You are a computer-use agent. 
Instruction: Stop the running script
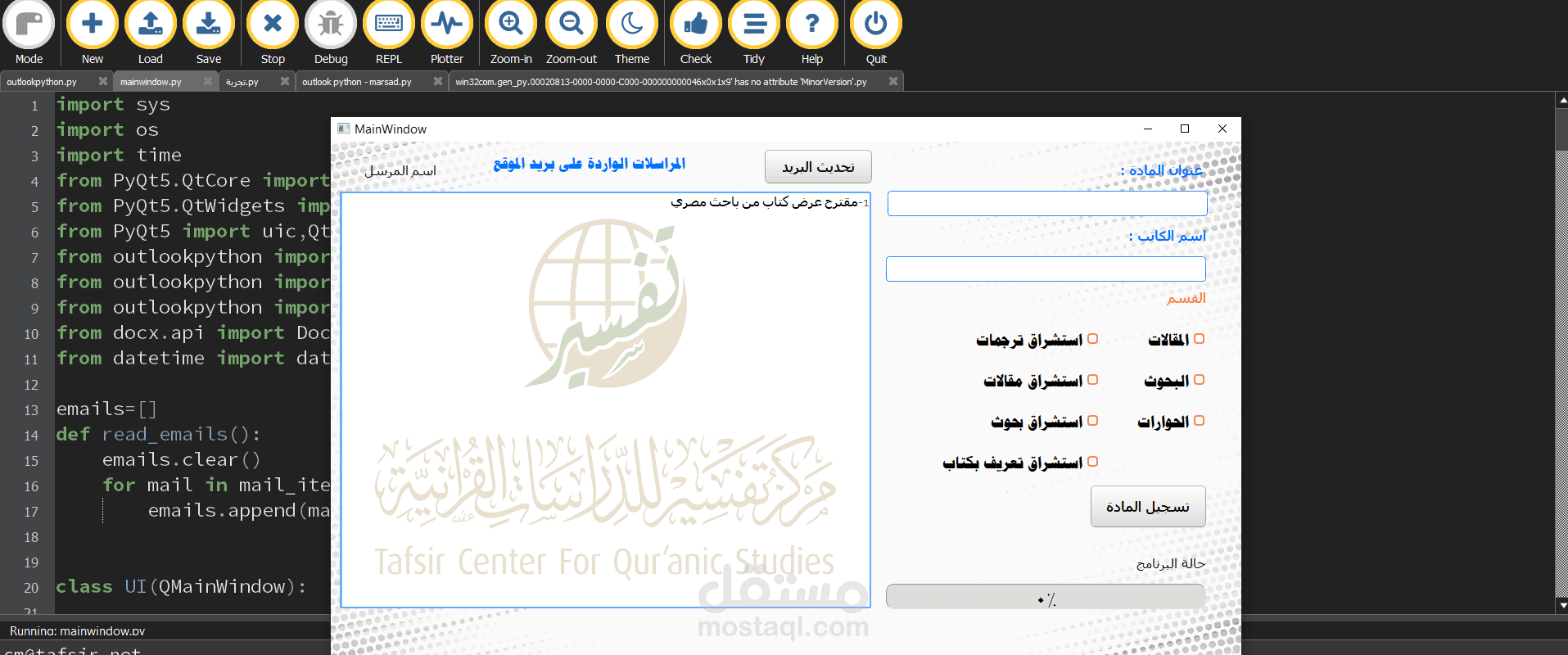click(273, 34)
